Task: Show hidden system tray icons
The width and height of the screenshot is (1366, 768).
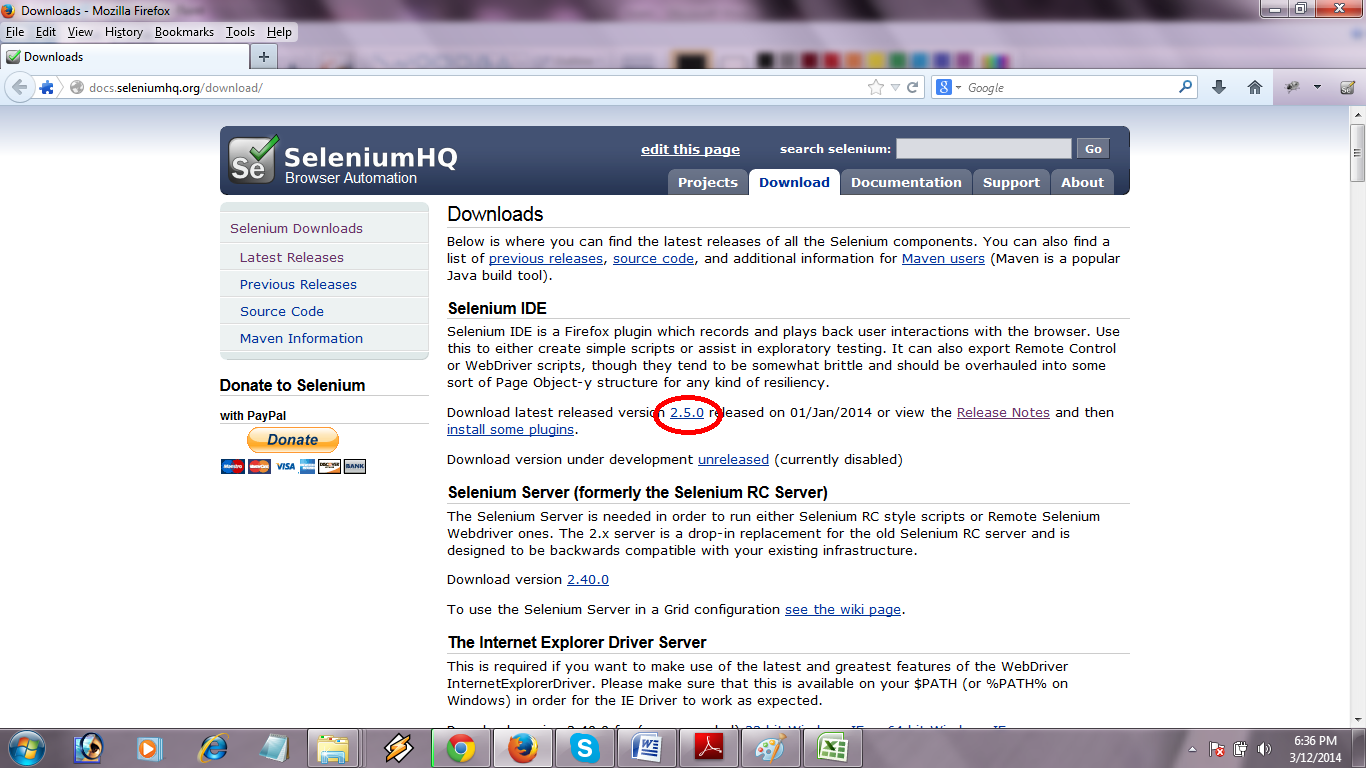Action: tap(1192, 748)
